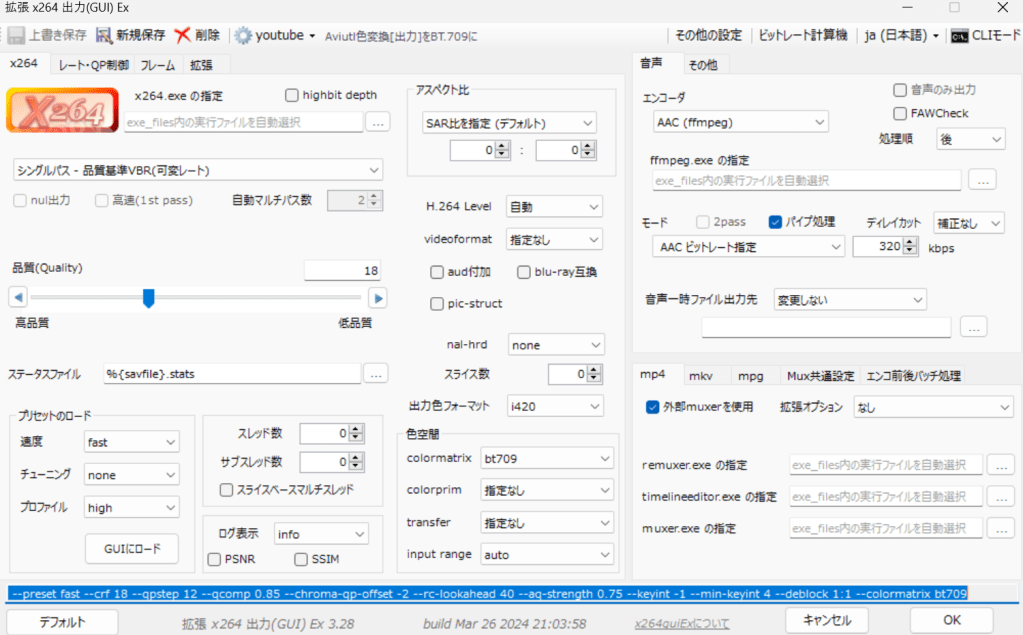The height and width of the screenshot is (635, 1023).
Task: Expand the colormatrix dropdown showing bt709
Action: [x=546, y=458]
